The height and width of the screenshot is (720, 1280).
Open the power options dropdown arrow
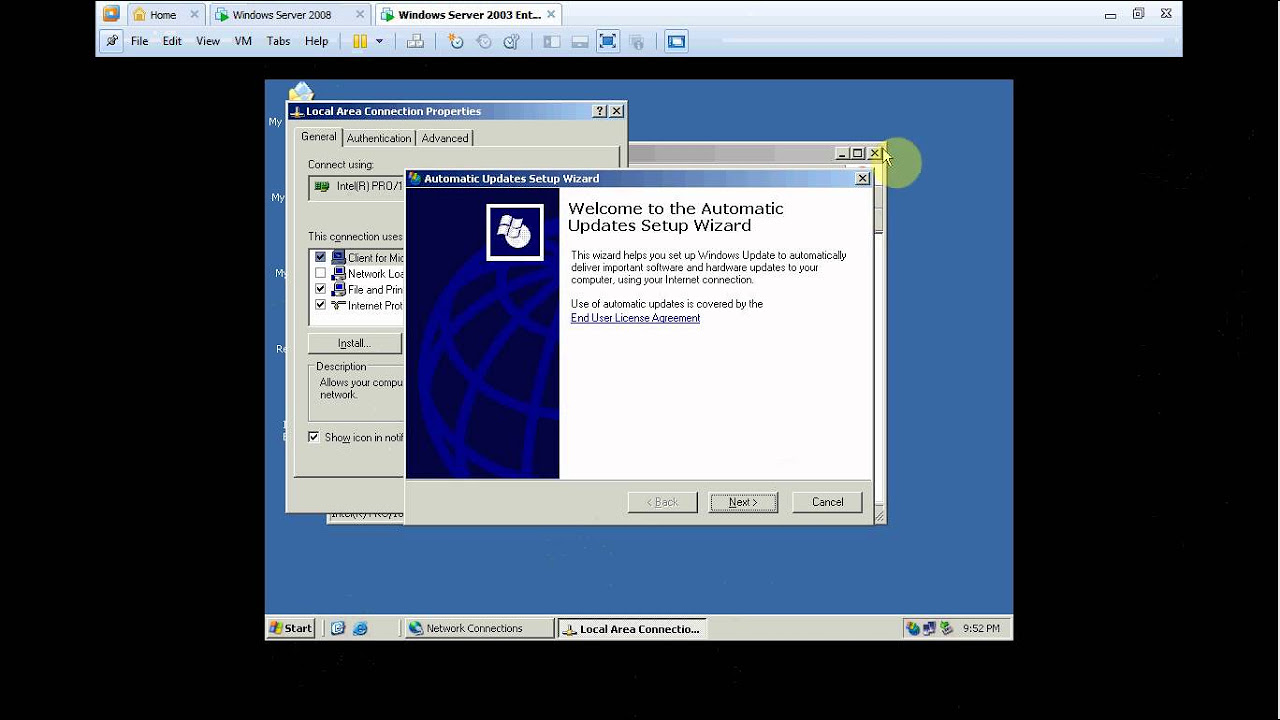[x=380, y=41]
